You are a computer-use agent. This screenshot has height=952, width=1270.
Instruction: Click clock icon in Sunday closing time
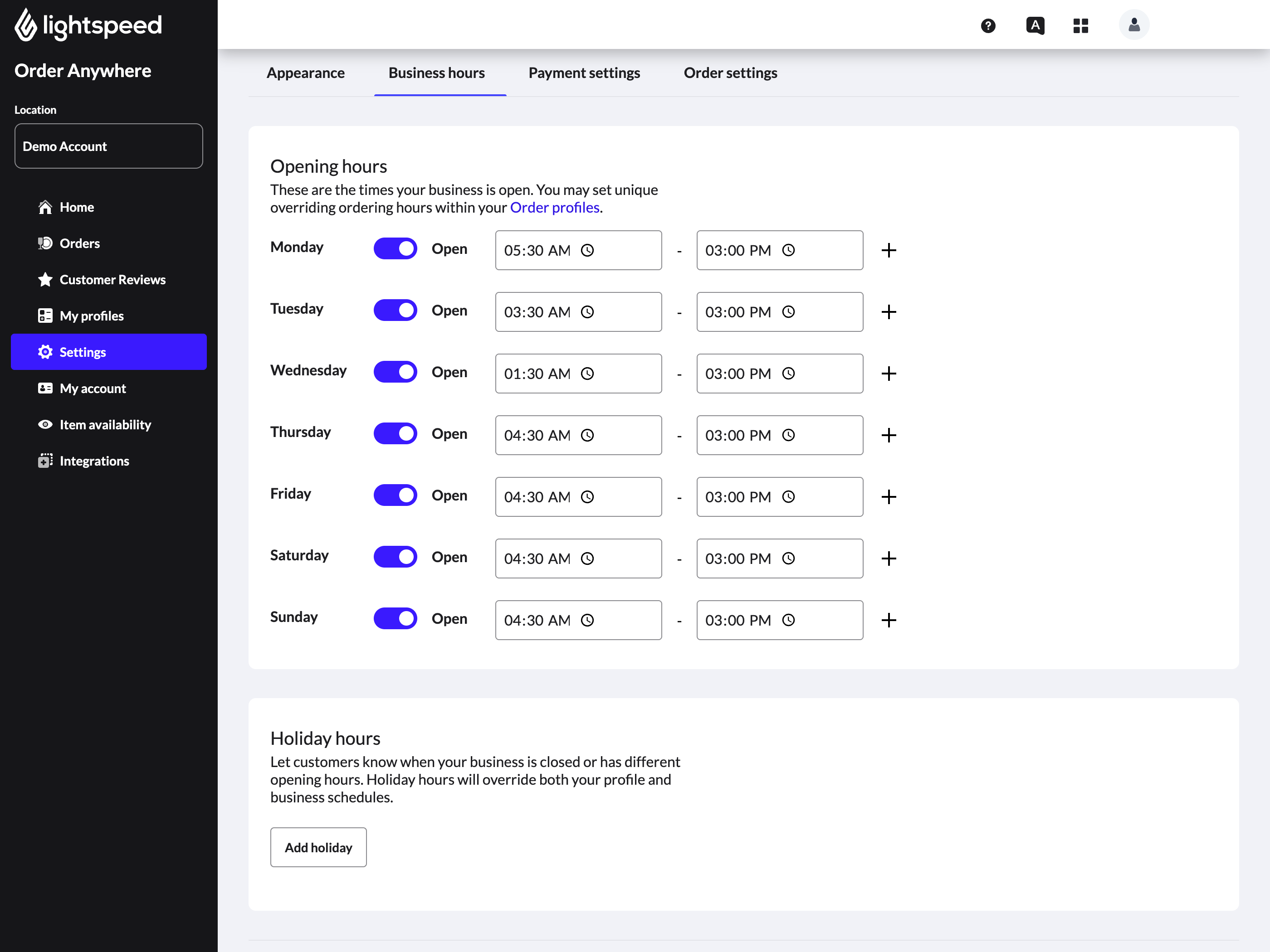pos(788,620)
